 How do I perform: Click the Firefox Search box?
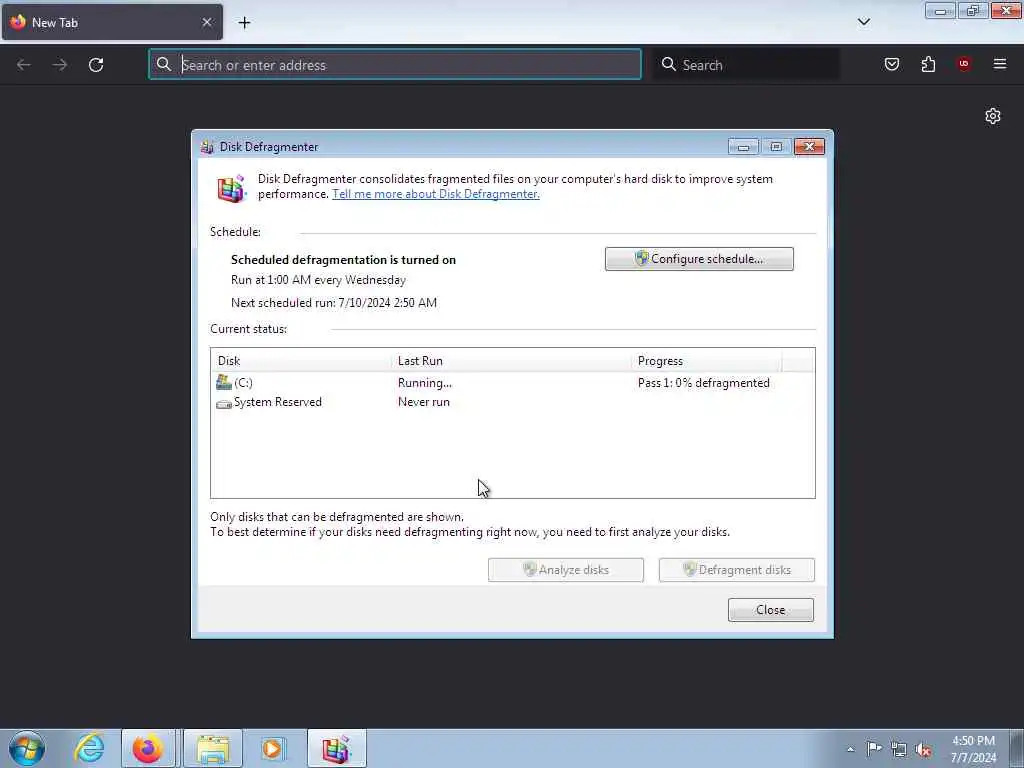point(746,65)
